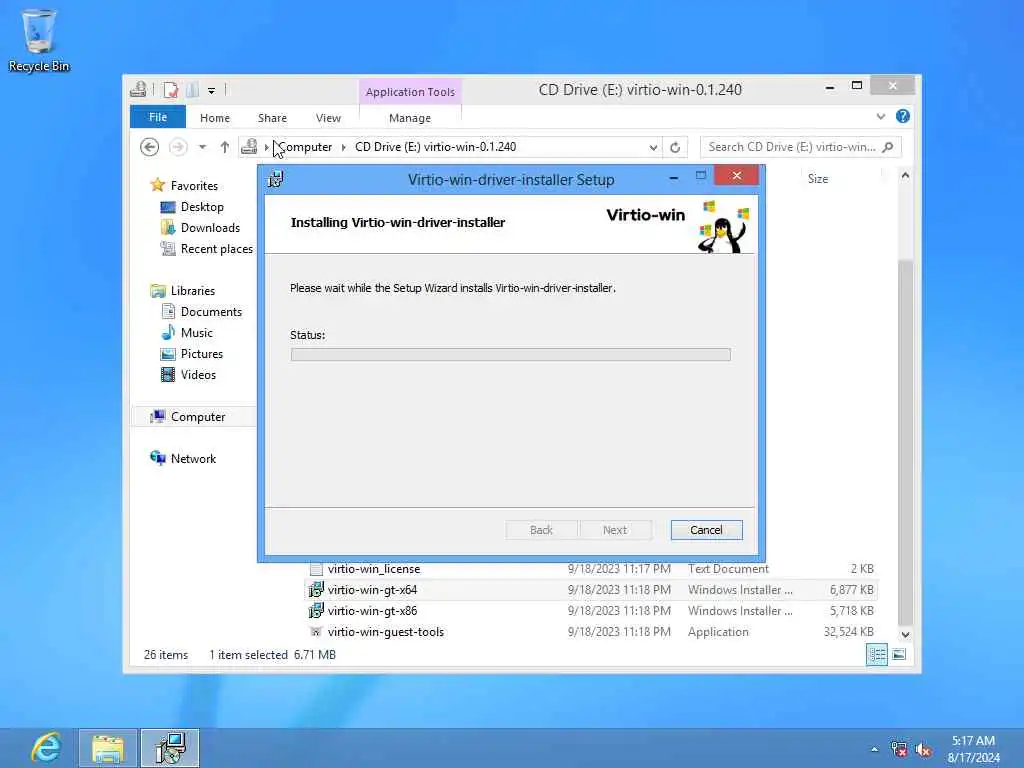Switch to Large icons view icon
This screenshot has height=768, width=1024.
(899, 654)
